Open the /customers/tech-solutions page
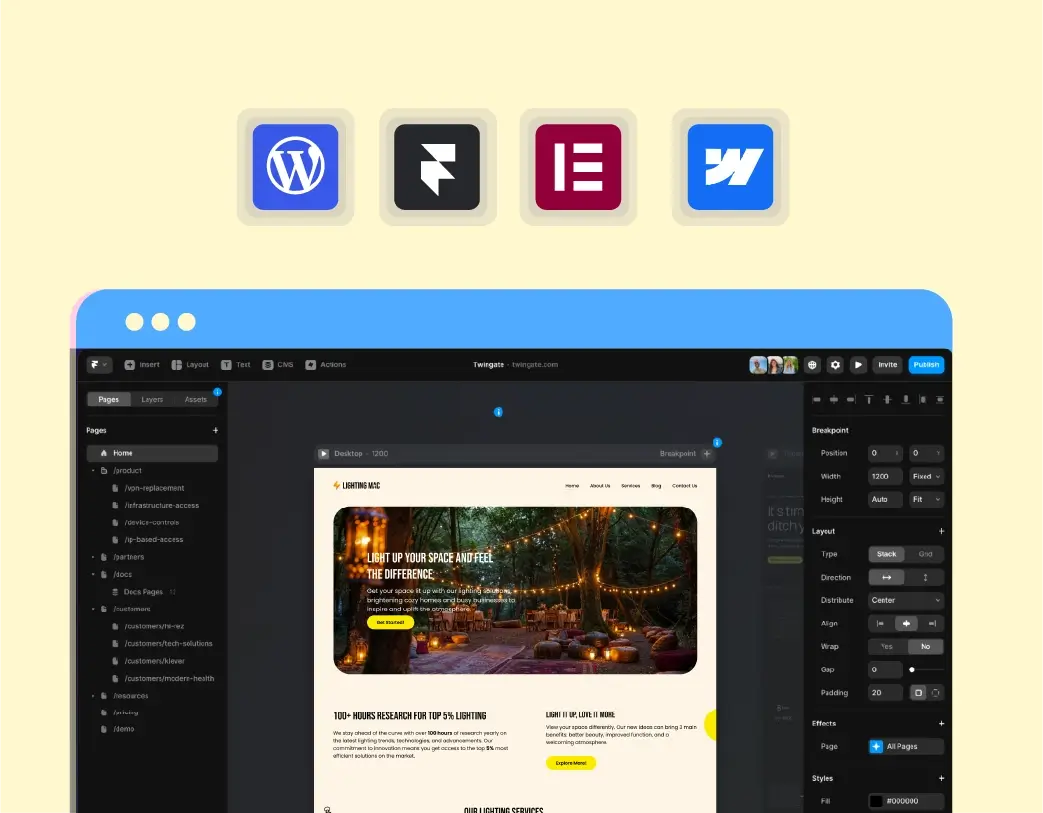Image resolution: width=1043 pixels, height=813 pixels. pyautogui.click(x=163, y=643)
